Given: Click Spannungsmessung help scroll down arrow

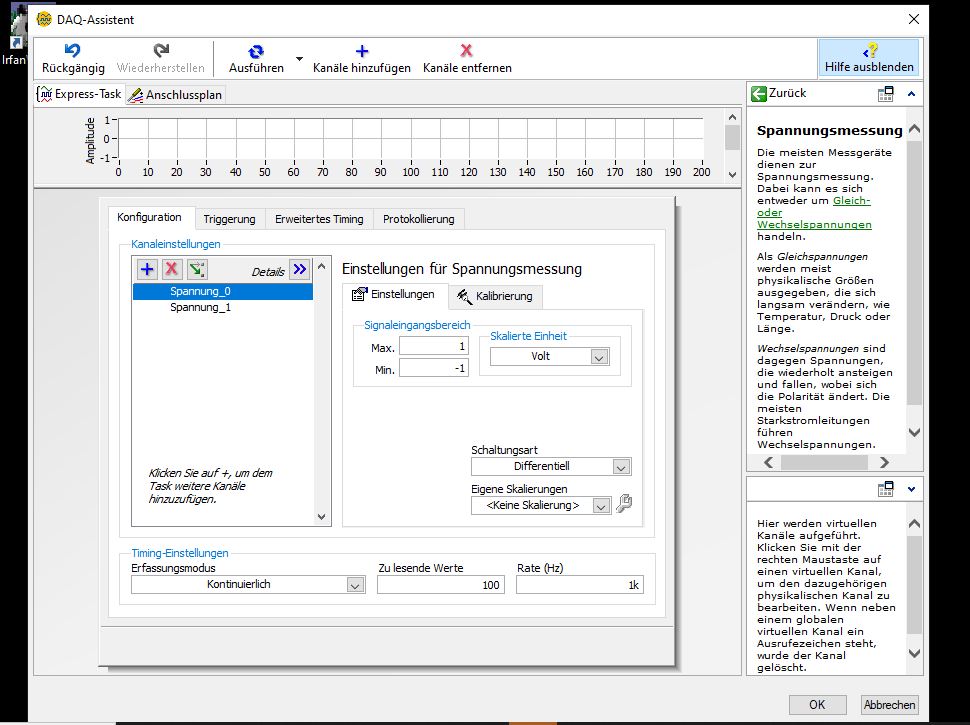Looking at the screenshot, I should (914, 432).
